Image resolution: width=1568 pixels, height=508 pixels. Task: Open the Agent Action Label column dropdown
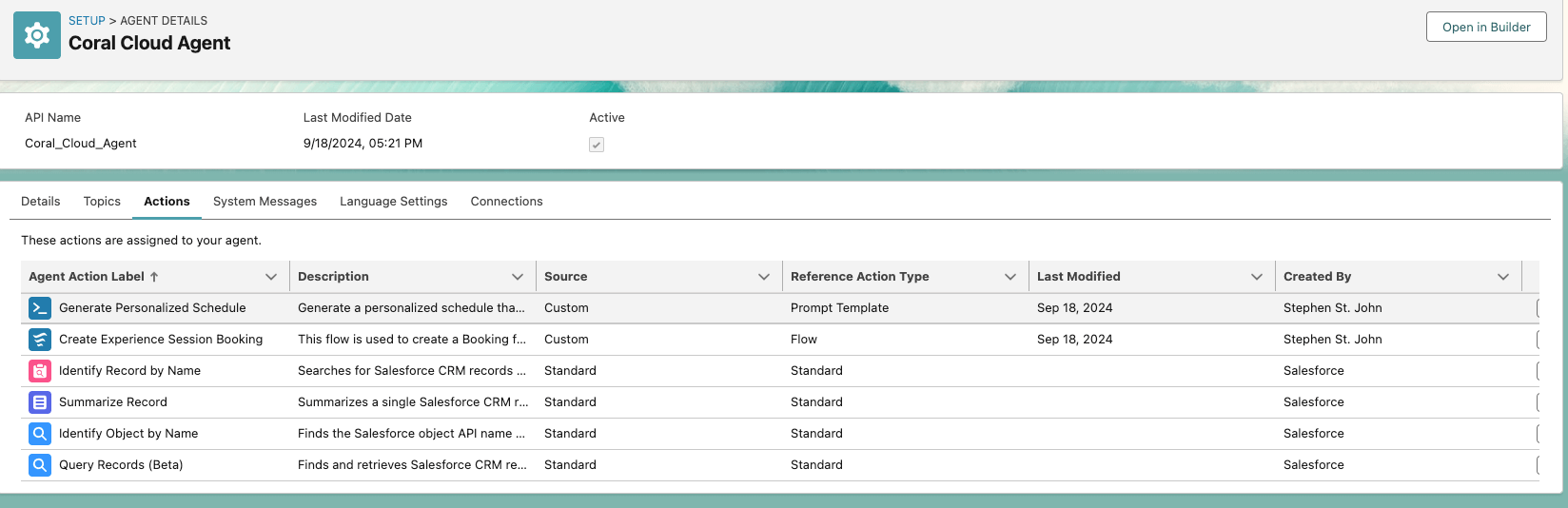[271, 277]
